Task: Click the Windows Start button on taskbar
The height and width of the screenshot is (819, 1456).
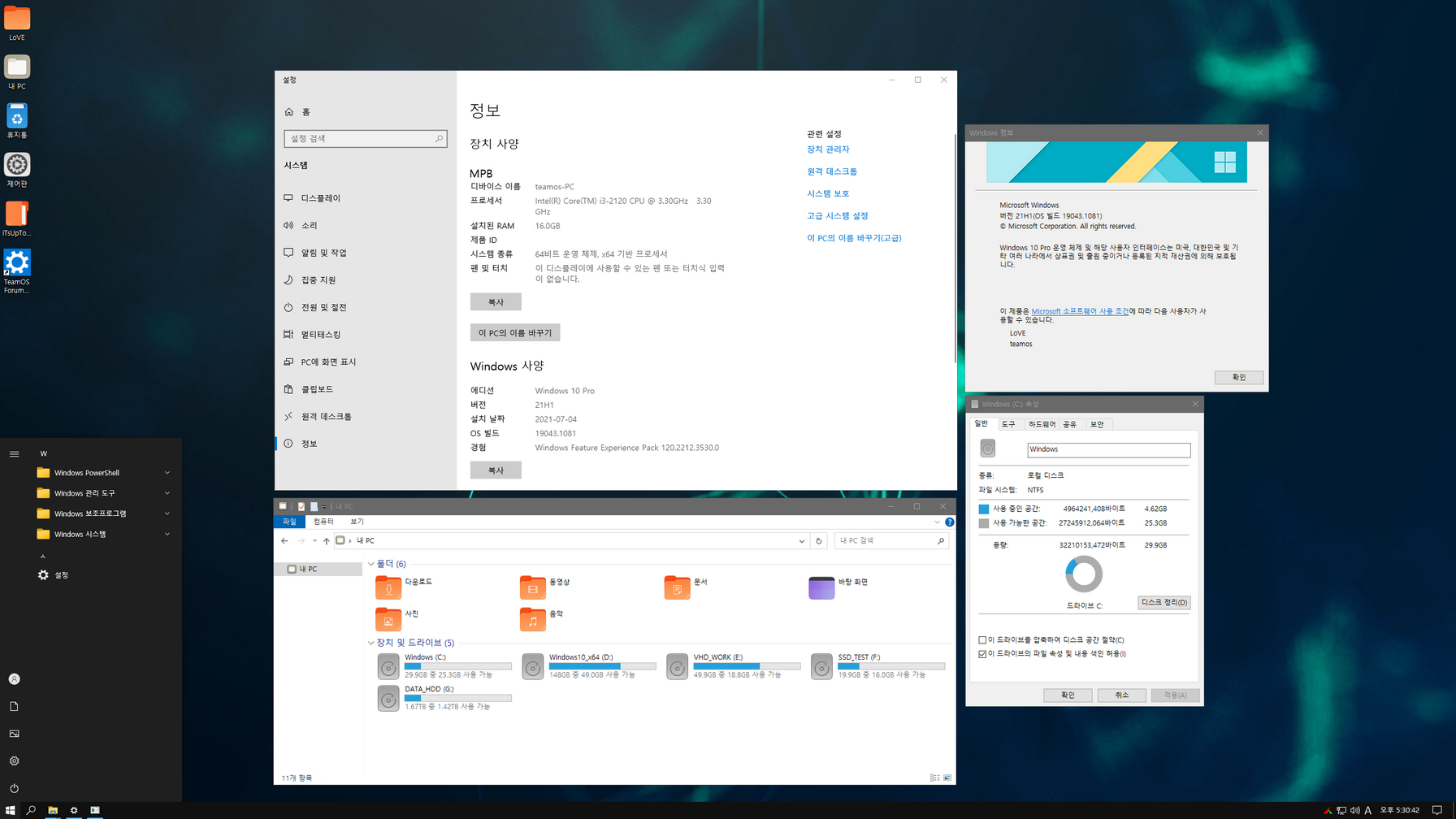Action: click(x=10, y=810)
